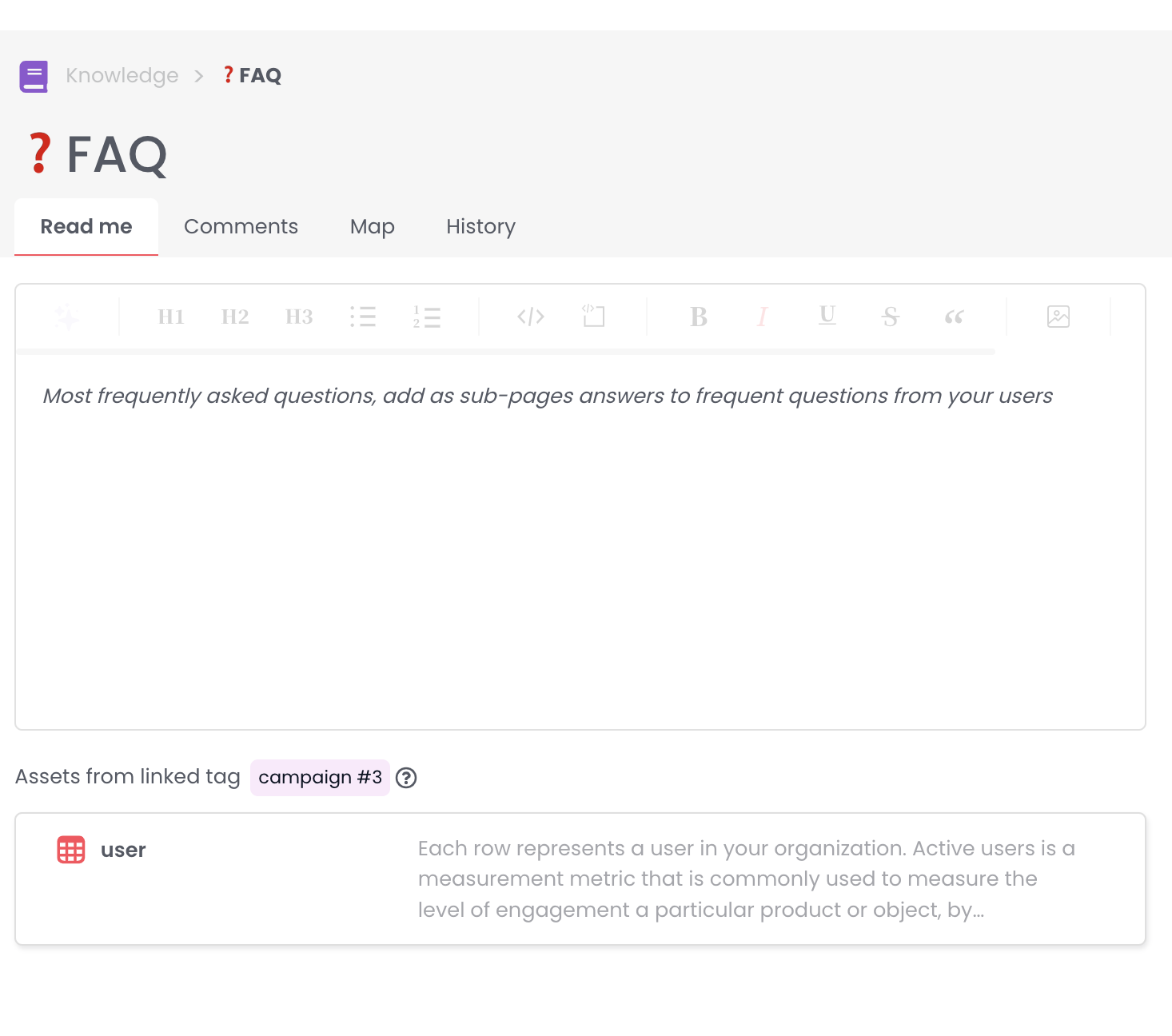Open help for linked tag assets
Screen dimensions: 1172x1036
click(x=406, y=778)
